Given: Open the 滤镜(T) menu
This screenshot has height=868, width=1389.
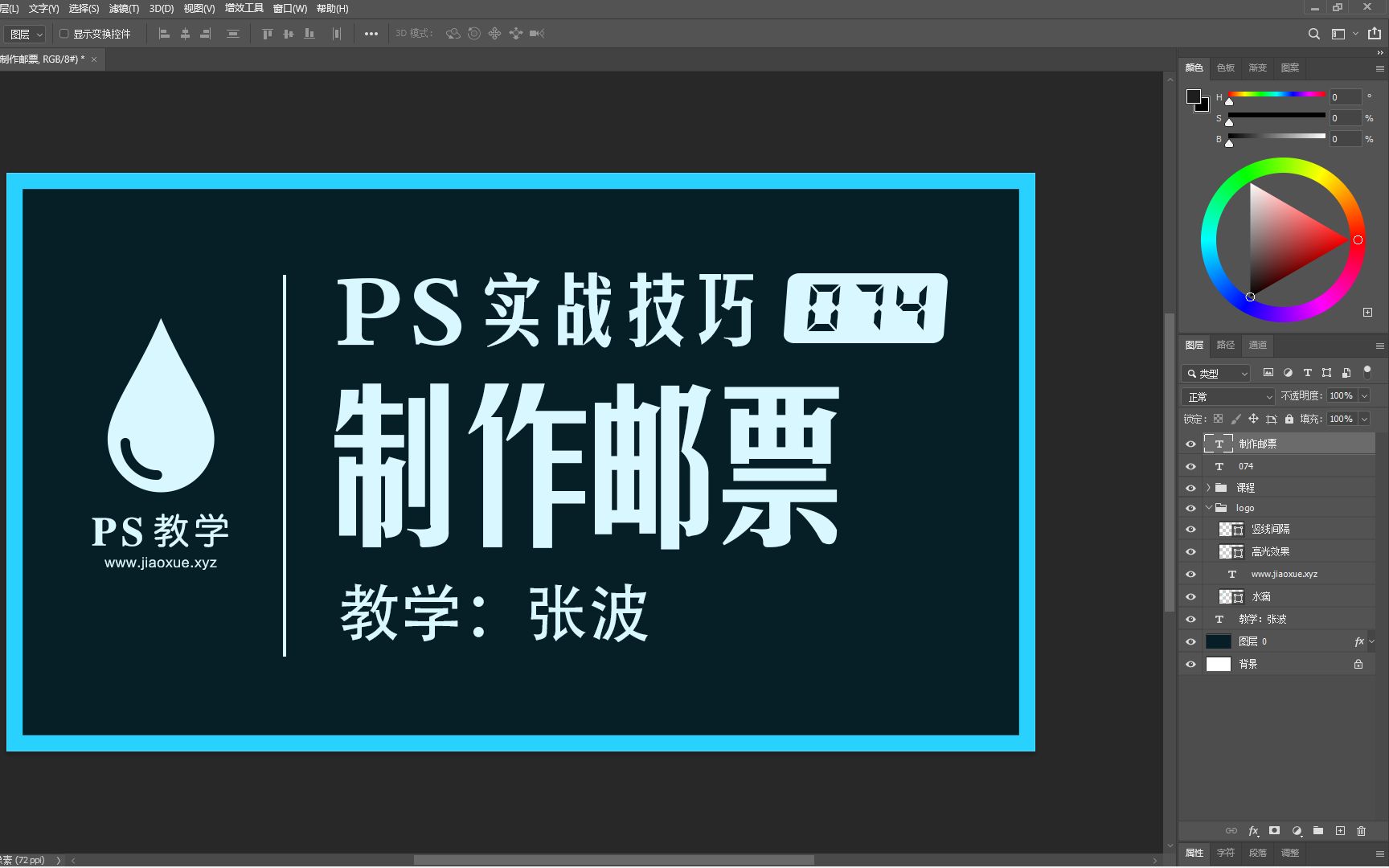Looking at the screenshot, I should [x=124, y=9].
